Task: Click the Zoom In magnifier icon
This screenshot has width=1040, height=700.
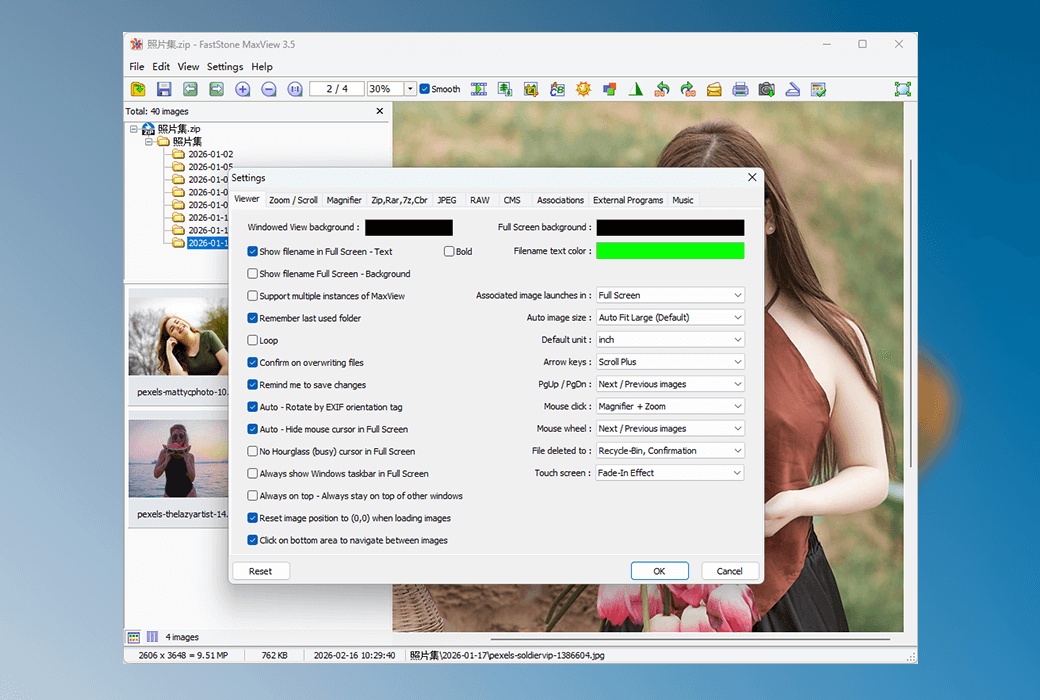Action: [243, 89]
